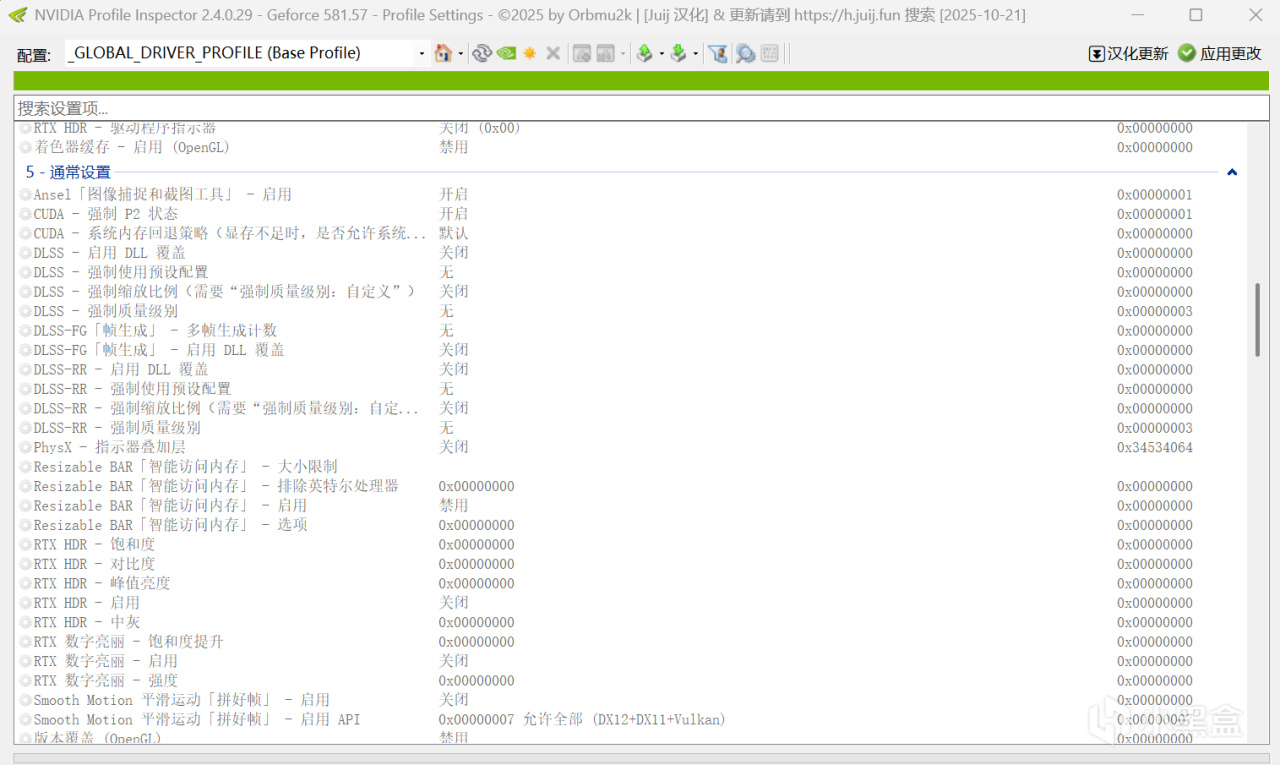The width and height of the screenshot is (1280, 765).
Task: Remove an application from the profile
Action: point(606,53)
